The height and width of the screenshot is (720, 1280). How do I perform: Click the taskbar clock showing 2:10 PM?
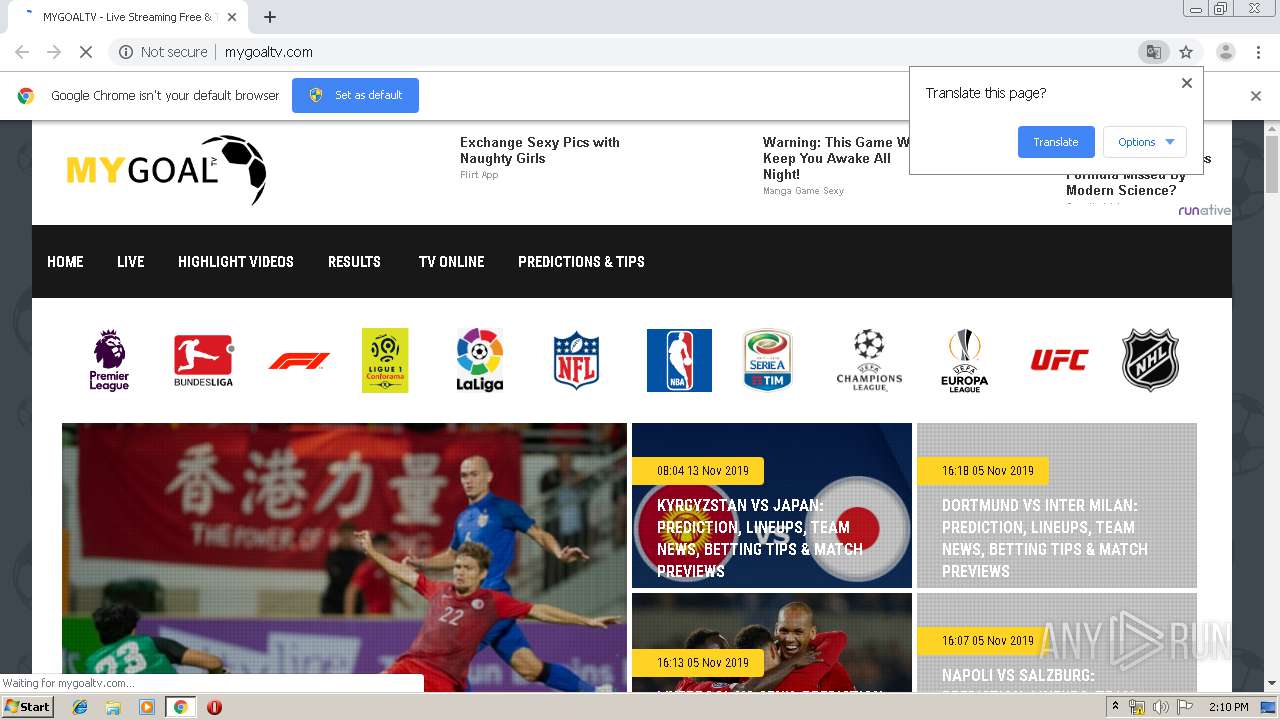(x=1228, y=707)
